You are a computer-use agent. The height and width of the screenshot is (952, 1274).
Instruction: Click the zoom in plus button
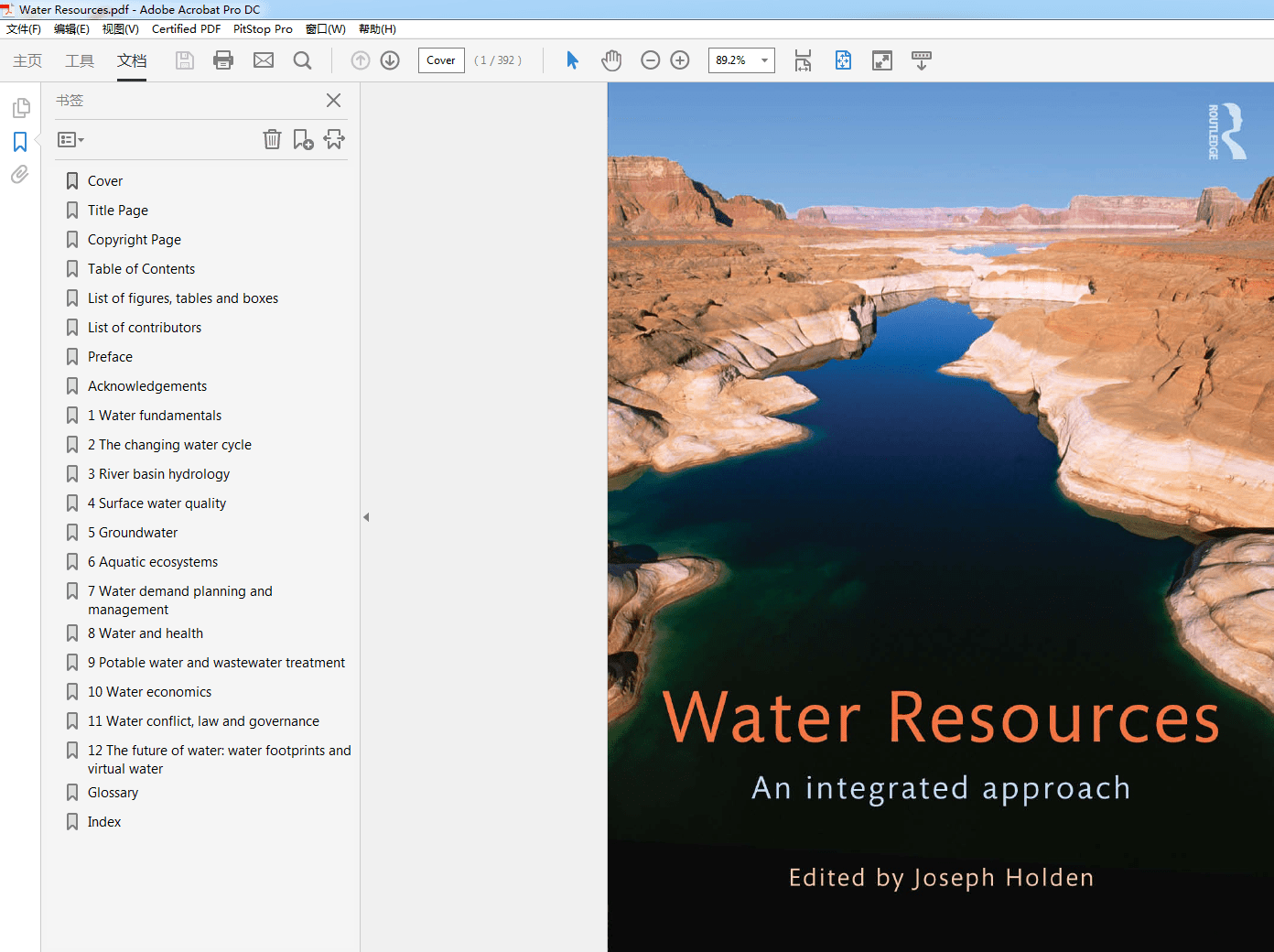(x=680, y=60)
